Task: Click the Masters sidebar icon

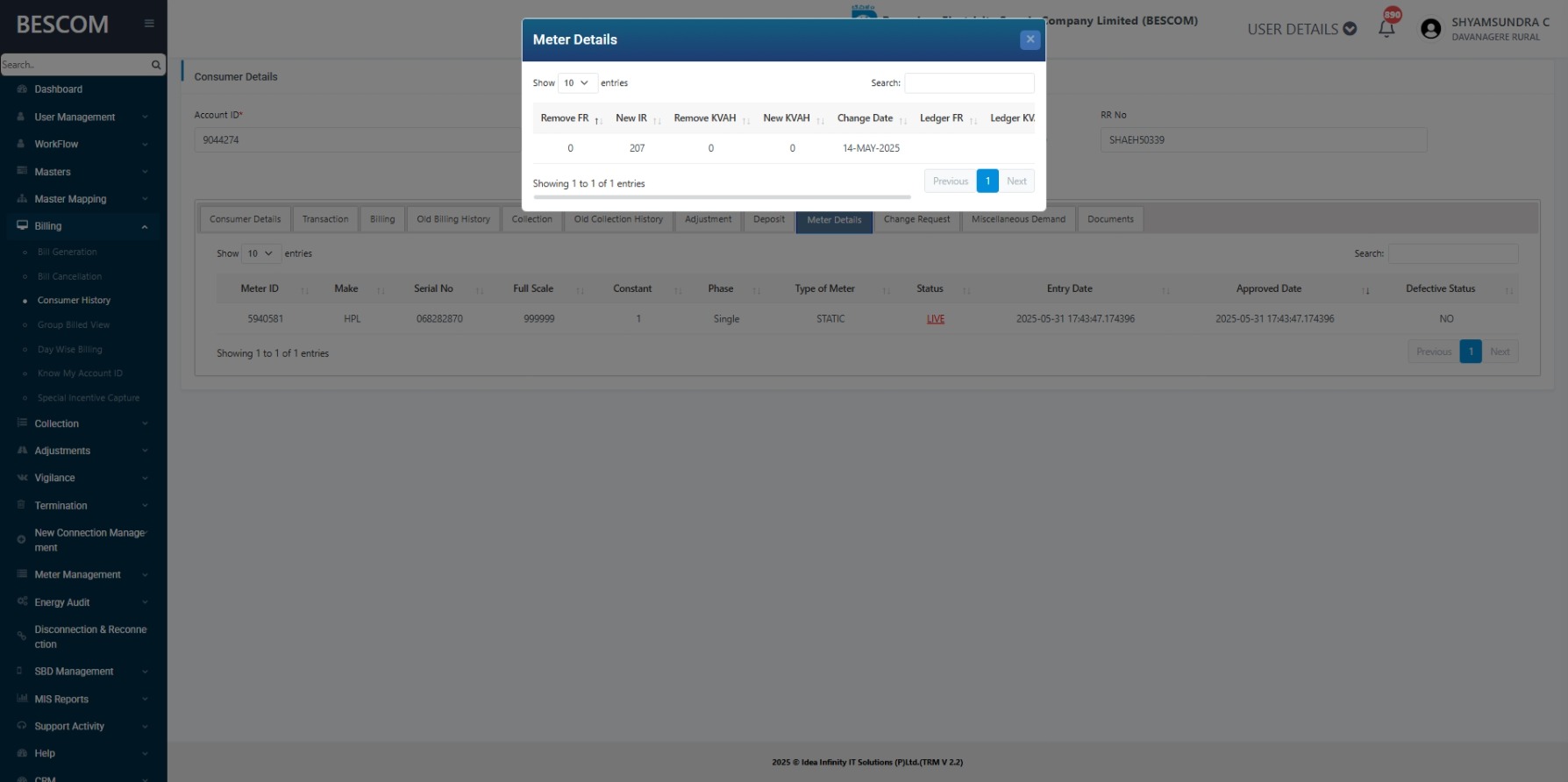Action: [x=22, y=171]
